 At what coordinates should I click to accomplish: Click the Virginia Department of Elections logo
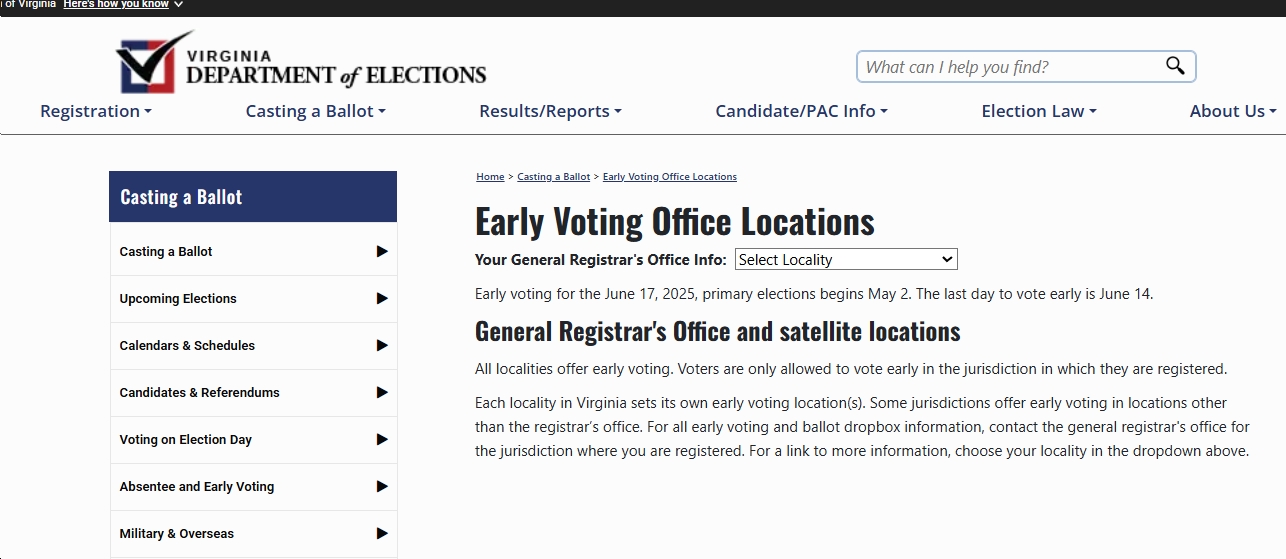(x=301, y=63)
